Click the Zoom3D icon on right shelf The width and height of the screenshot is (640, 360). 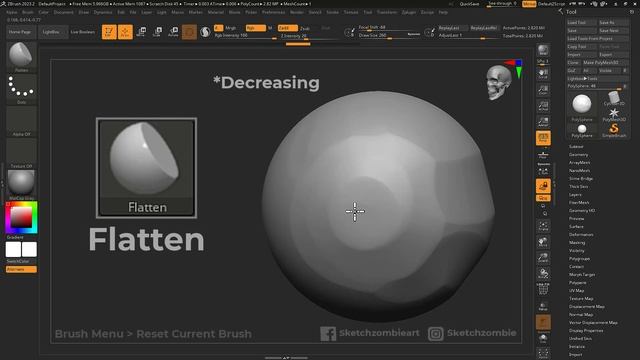click(543, 258)
